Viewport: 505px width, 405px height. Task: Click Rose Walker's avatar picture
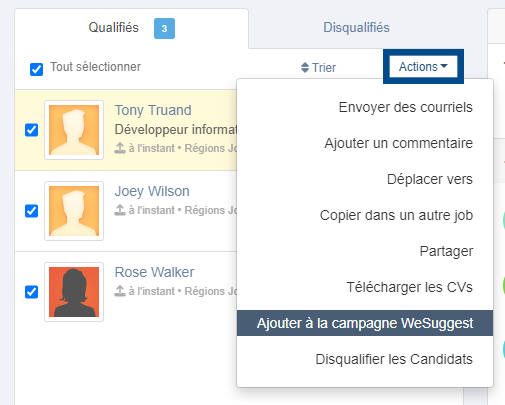point(74,292)
